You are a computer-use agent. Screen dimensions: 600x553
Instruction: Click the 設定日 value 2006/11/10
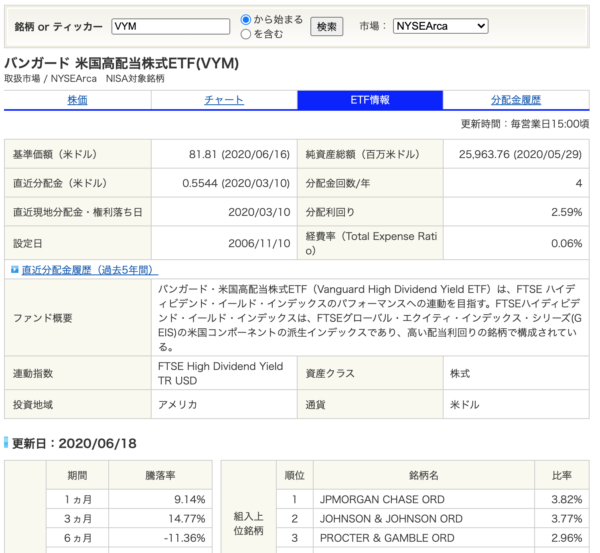(259, 243)
